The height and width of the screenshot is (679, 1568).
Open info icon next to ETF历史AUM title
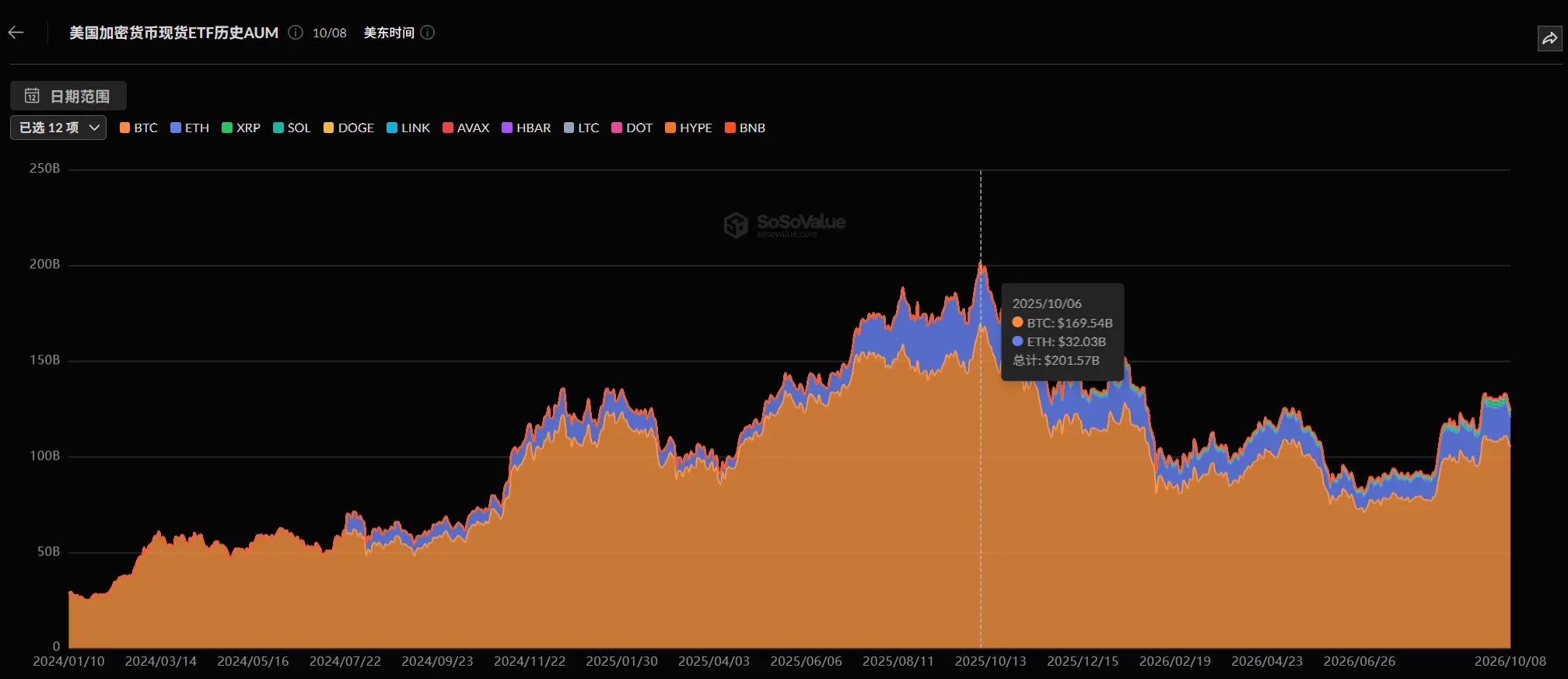tap(296, 33)
